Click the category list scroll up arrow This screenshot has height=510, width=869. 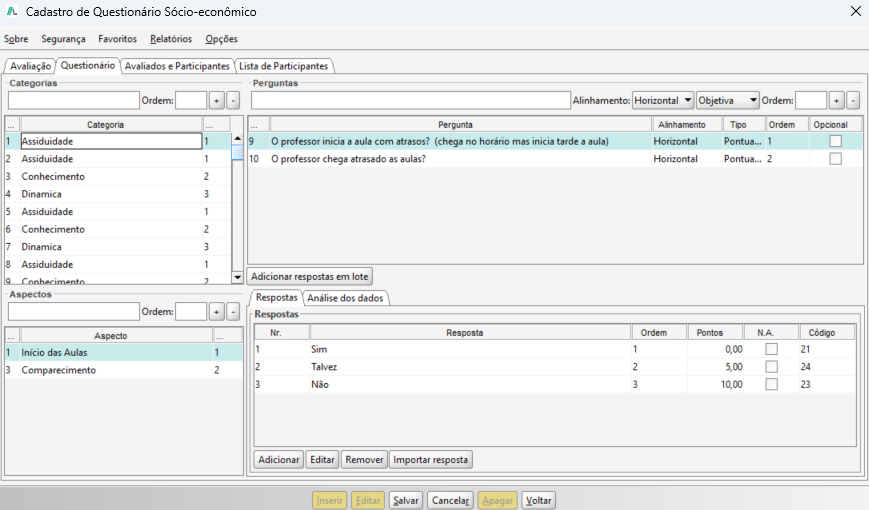click(237, 139)
